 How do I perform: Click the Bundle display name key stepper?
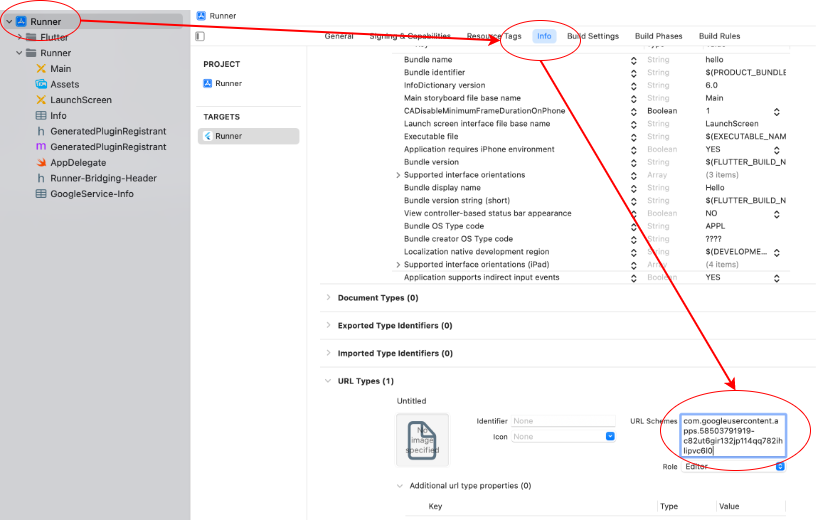(x=634, y=189)
